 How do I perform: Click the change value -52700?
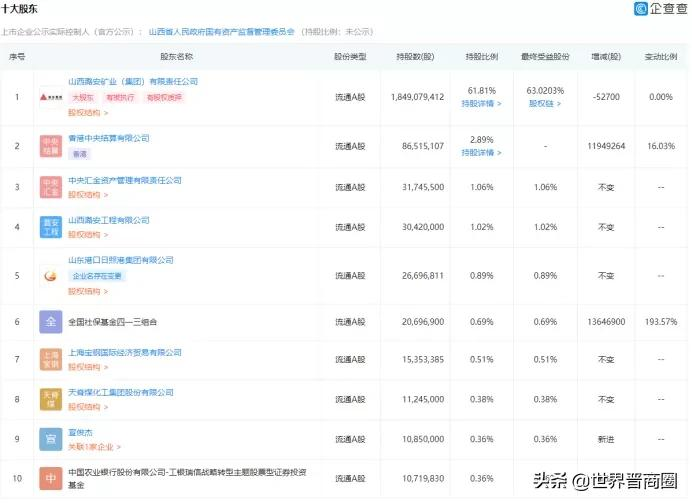(606, 97)
